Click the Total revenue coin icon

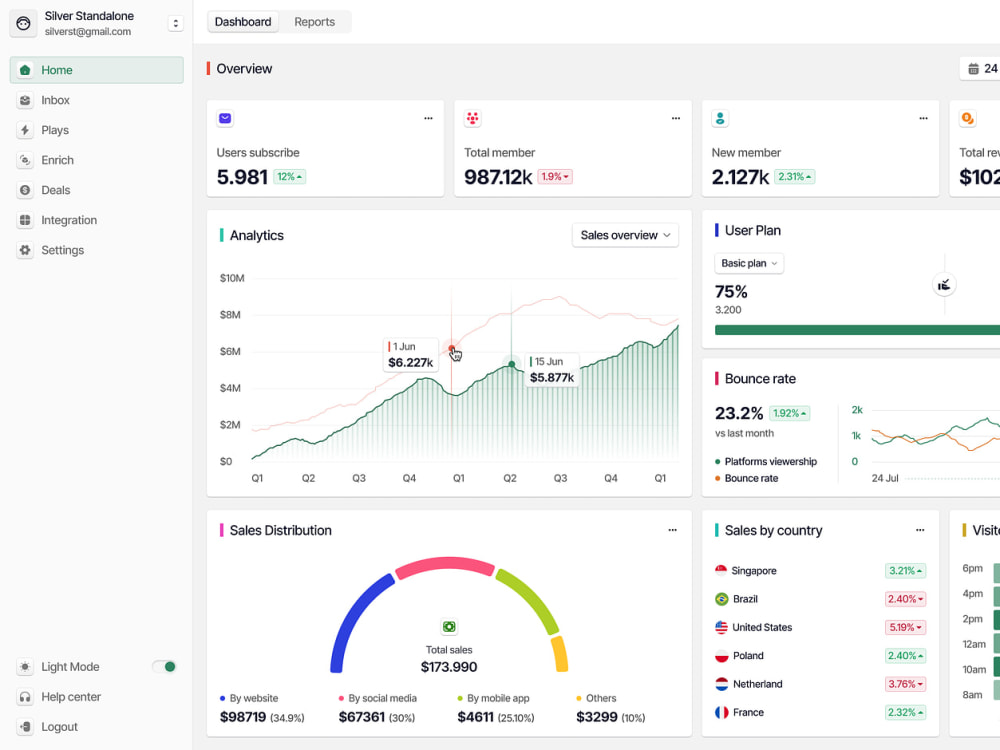pos(967,119)
